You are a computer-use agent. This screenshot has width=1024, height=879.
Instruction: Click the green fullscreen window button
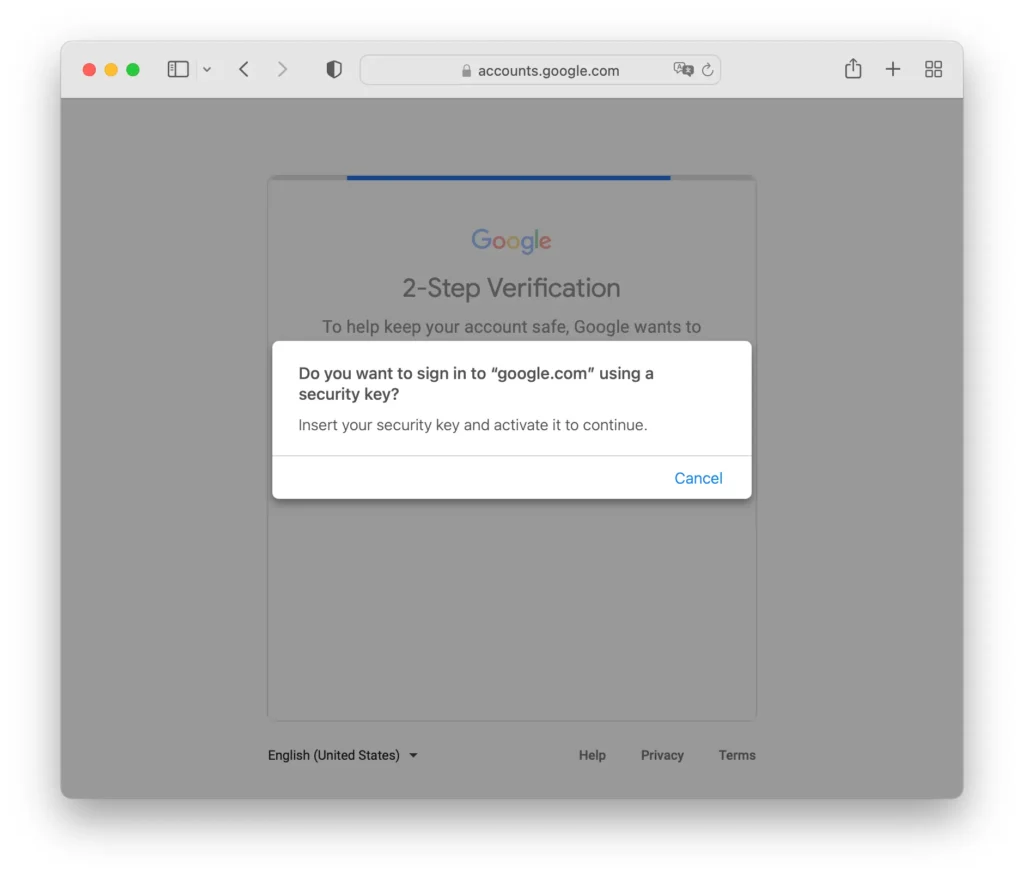[133, 70]
